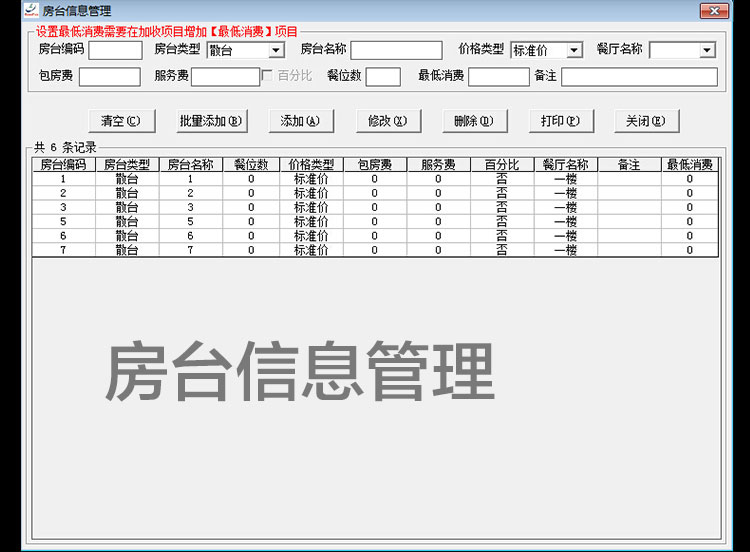Click the 清空(C) button
Viewport: 750px width, 552px height.
pyautogui.click(x=121, y=121)
